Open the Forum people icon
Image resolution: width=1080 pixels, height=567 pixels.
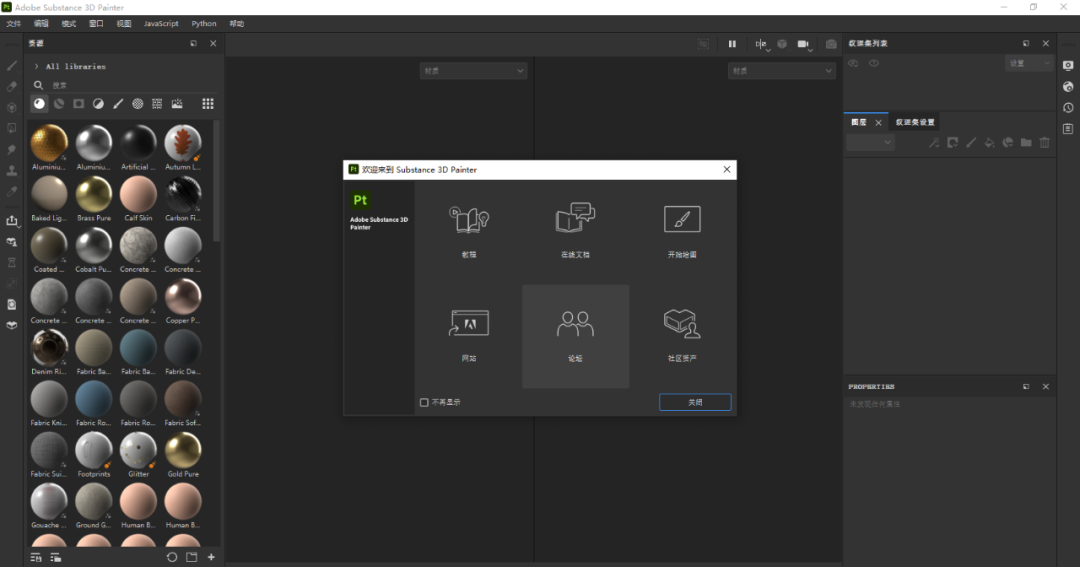coord(575,323)
